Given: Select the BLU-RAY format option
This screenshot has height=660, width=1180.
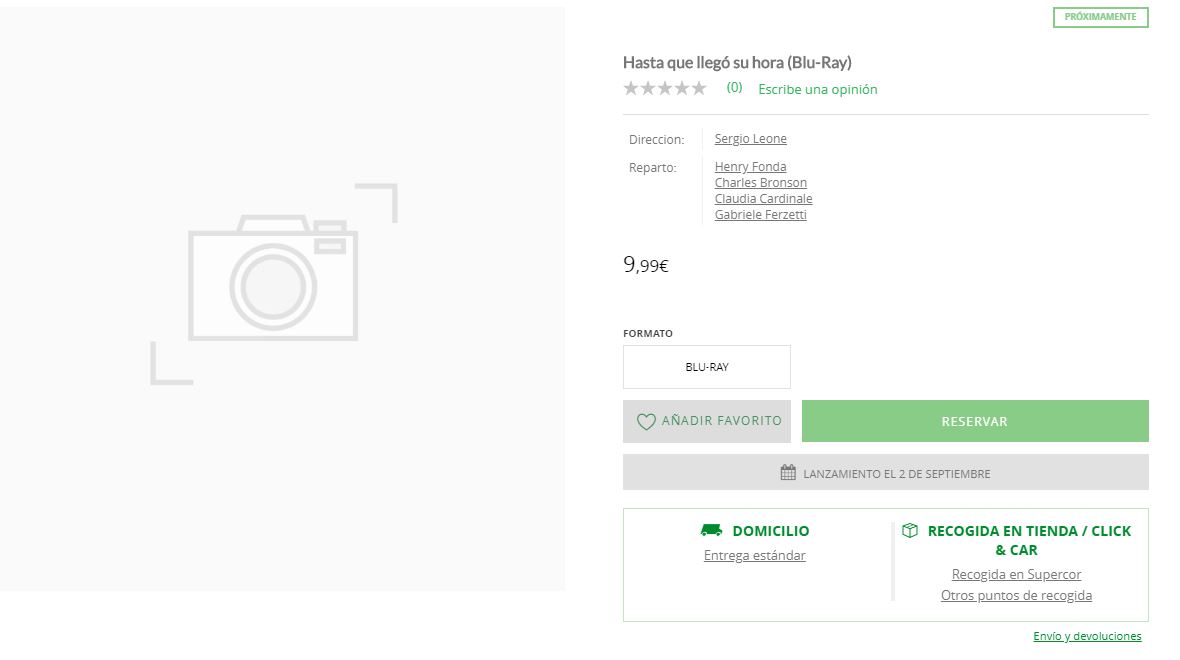Looking at the screenshot, I should [707, 367].
